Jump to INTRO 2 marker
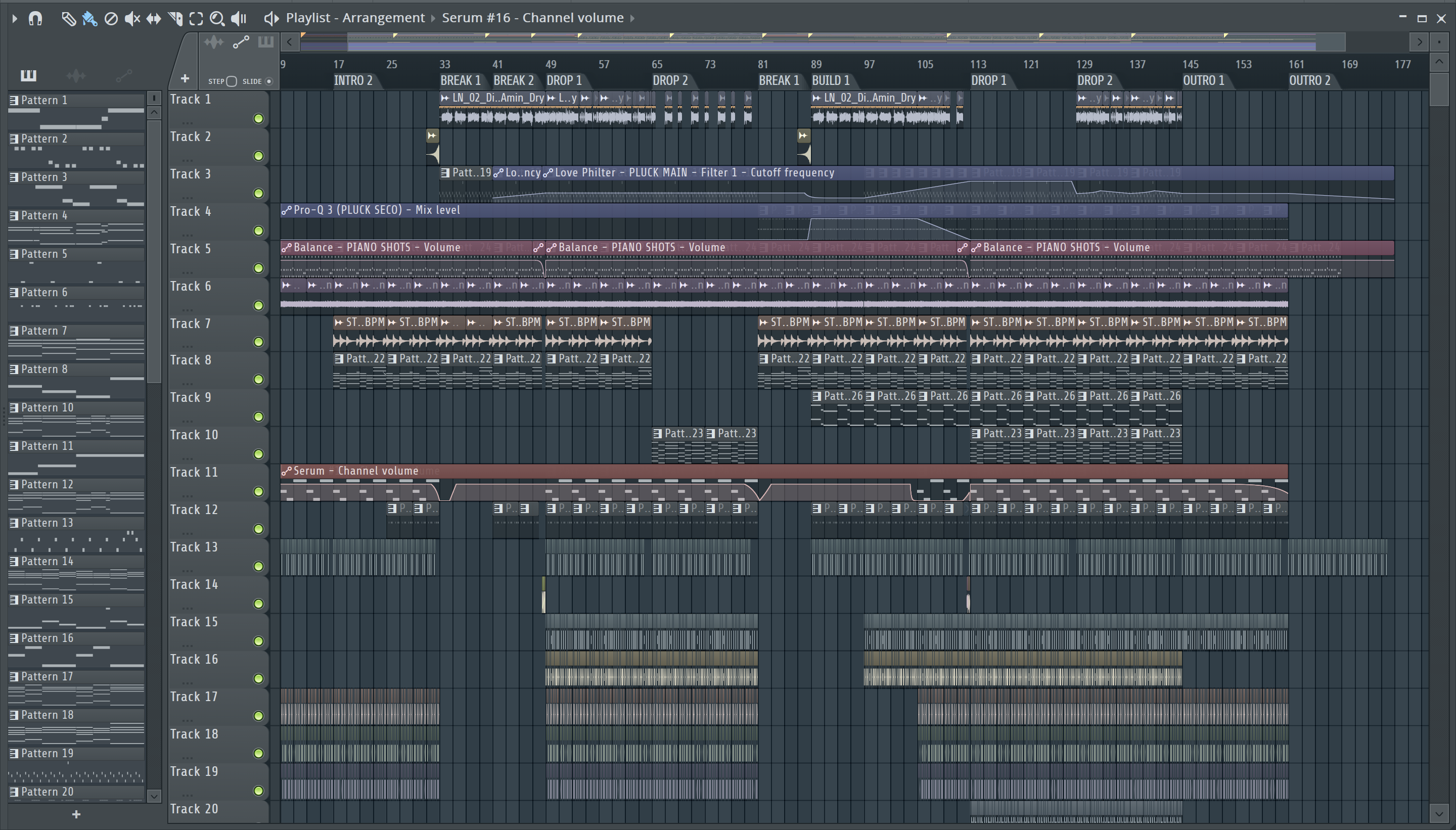Screen dimensions: 1456x830 pos(353,80)
